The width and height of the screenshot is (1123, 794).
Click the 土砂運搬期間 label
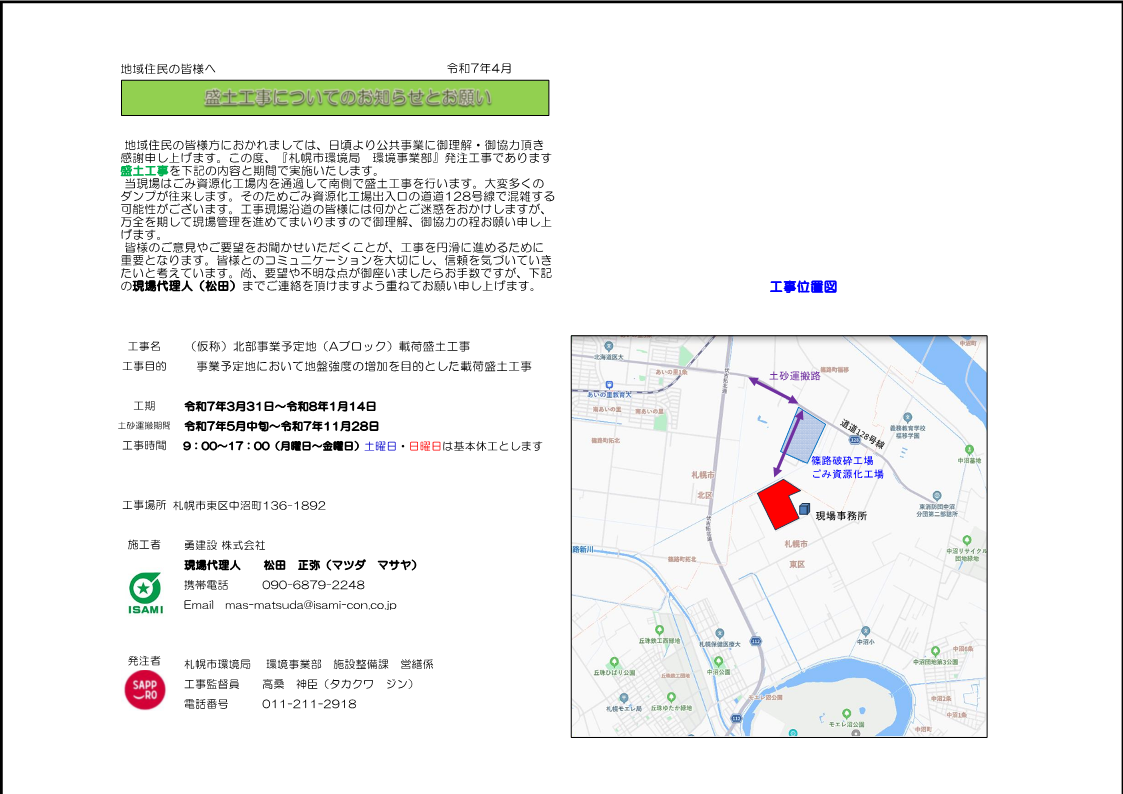point(144,426)
